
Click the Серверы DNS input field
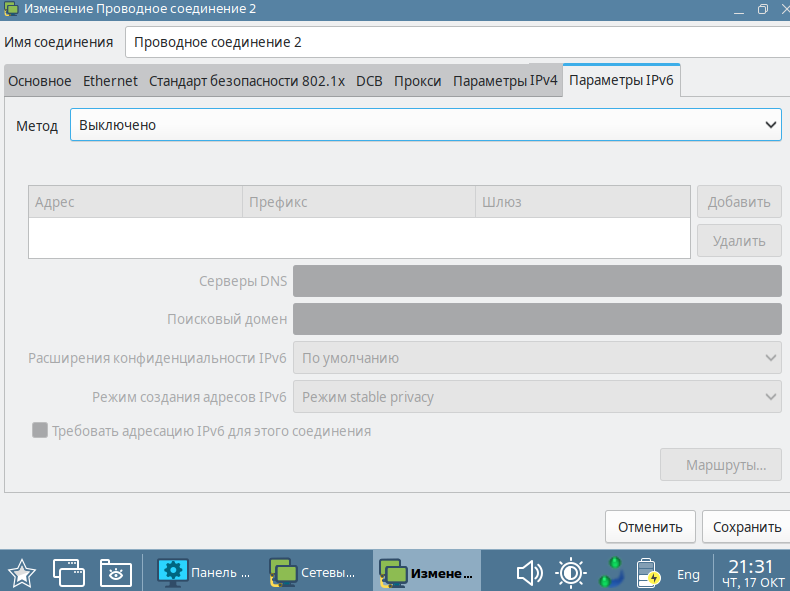click(537, 281)
